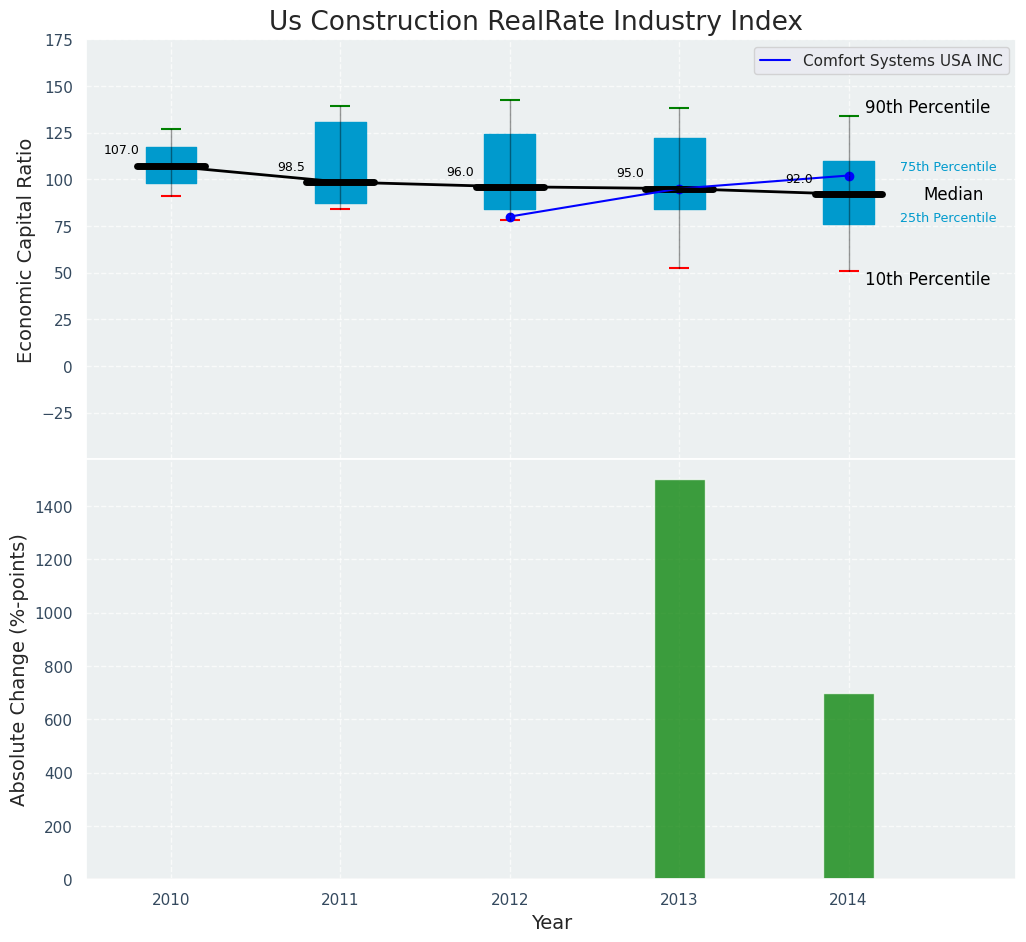Click the 10th Percentile annotation
The height and width of the screenshot is (942, 1026).
point(927,280)
